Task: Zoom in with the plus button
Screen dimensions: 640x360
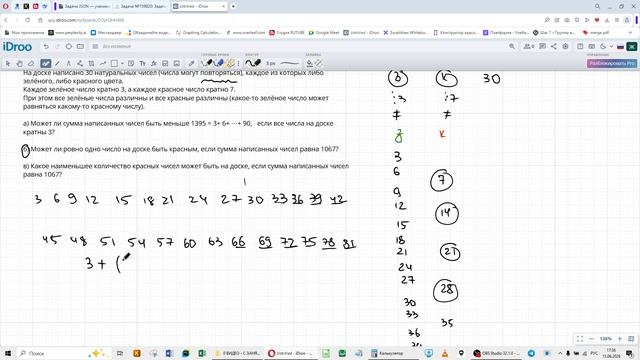Action: coord(620,339)
